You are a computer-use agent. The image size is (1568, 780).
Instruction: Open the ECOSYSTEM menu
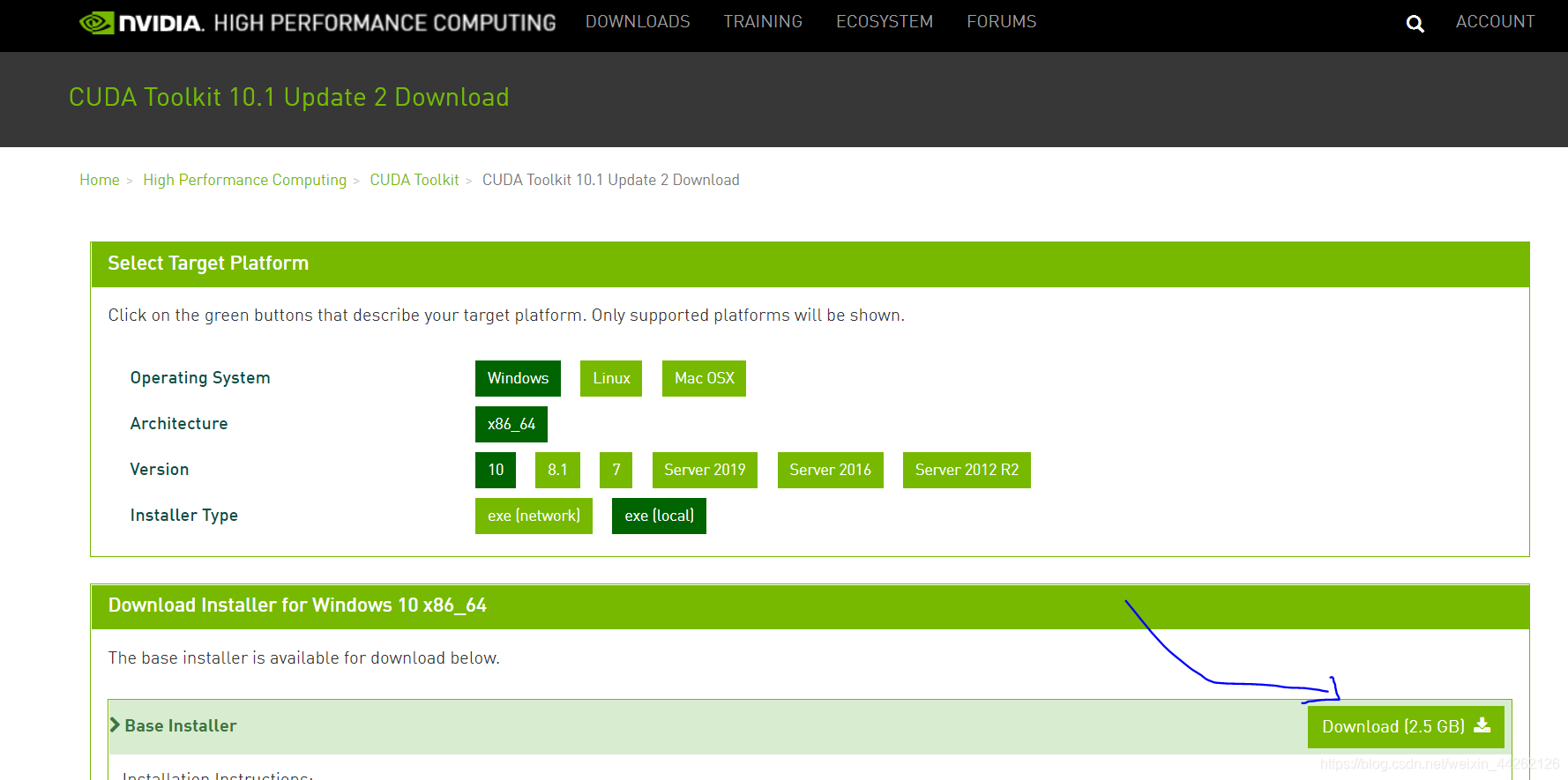click(885, 21)
